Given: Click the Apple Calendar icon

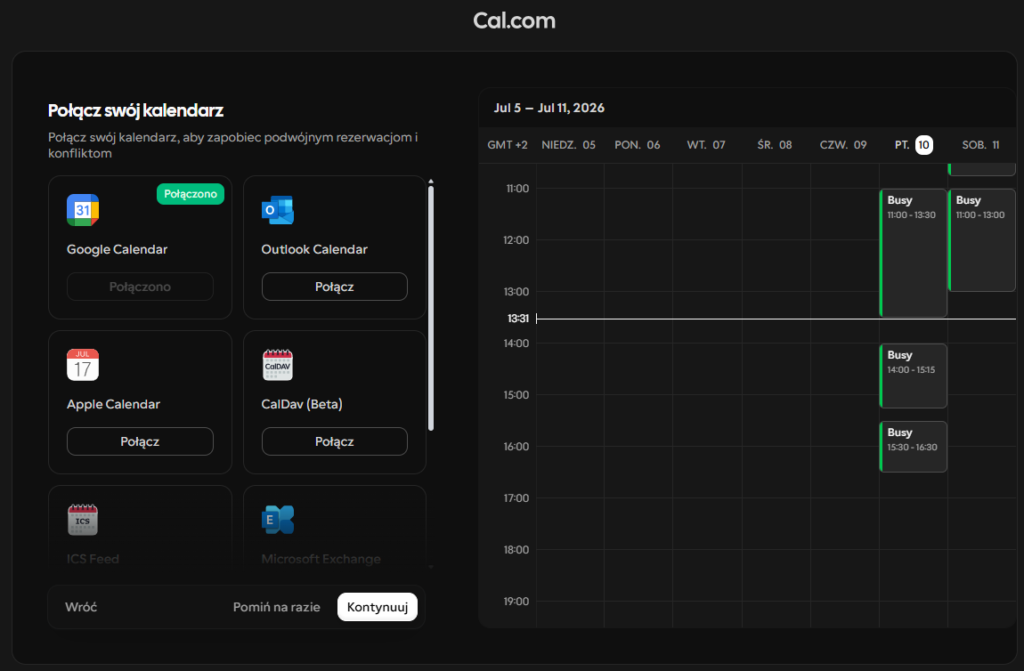Looking at the screenshot, I should [83, 365].
